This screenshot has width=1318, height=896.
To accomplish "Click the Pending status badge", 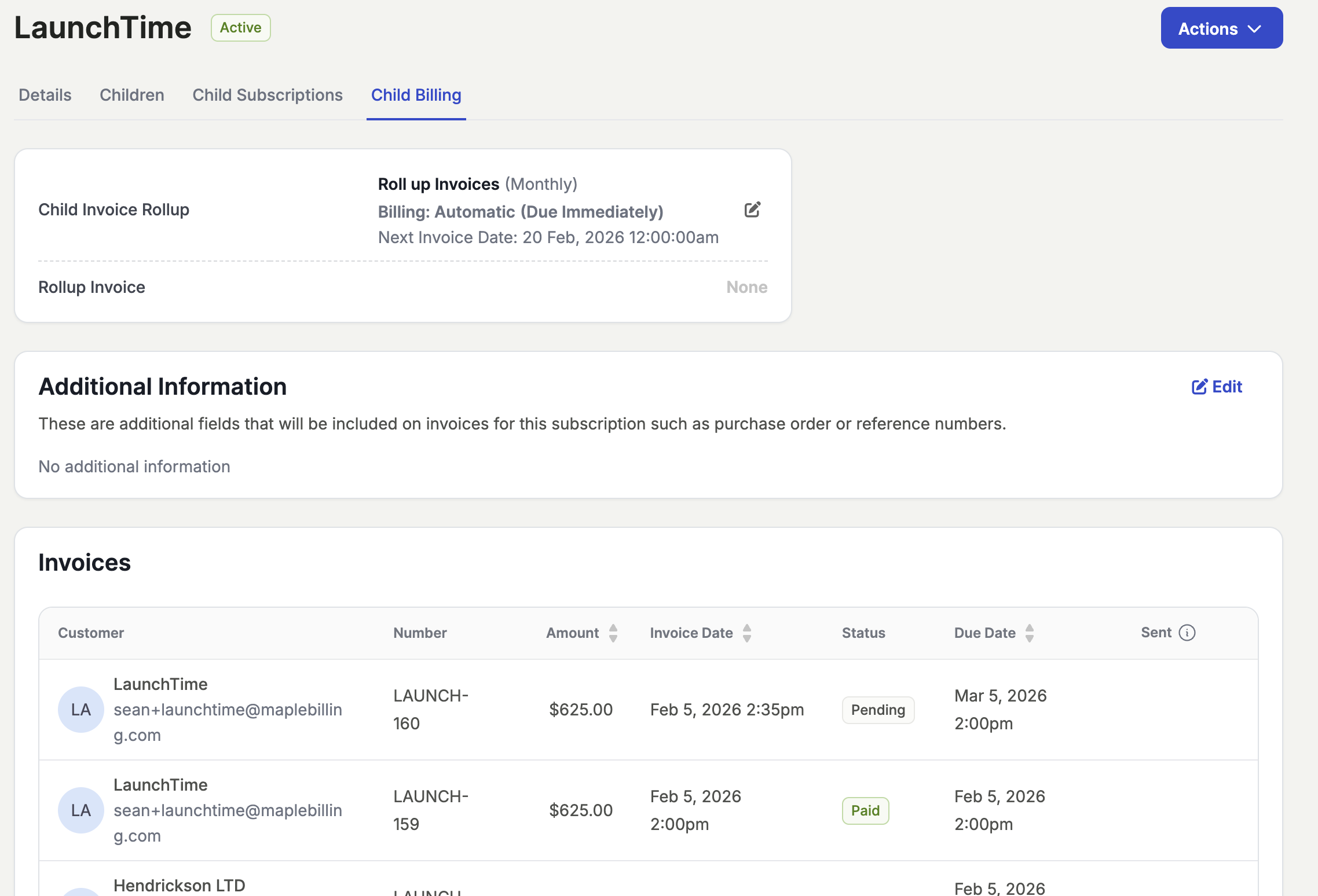I will tap(878, 710).
